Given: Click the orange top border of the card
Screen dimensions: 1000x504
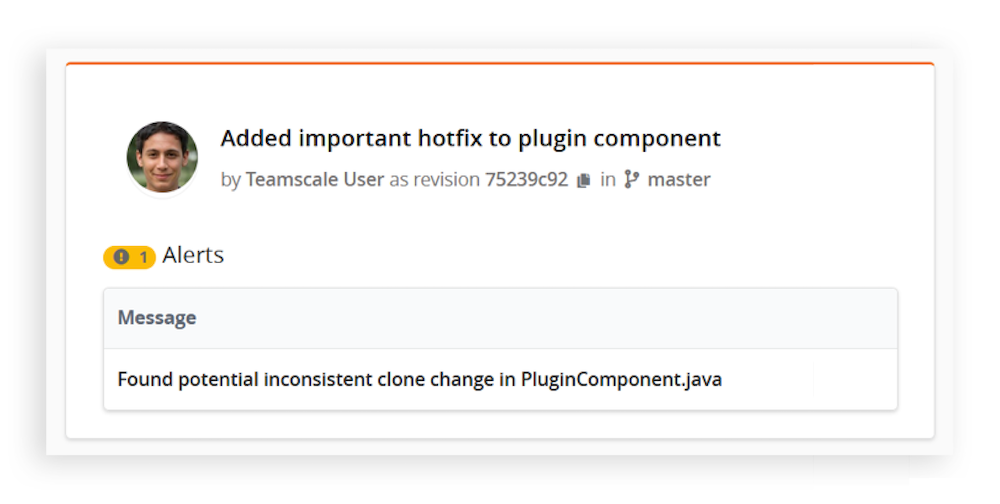Looking at the screenshot, I should coord(500,64).
